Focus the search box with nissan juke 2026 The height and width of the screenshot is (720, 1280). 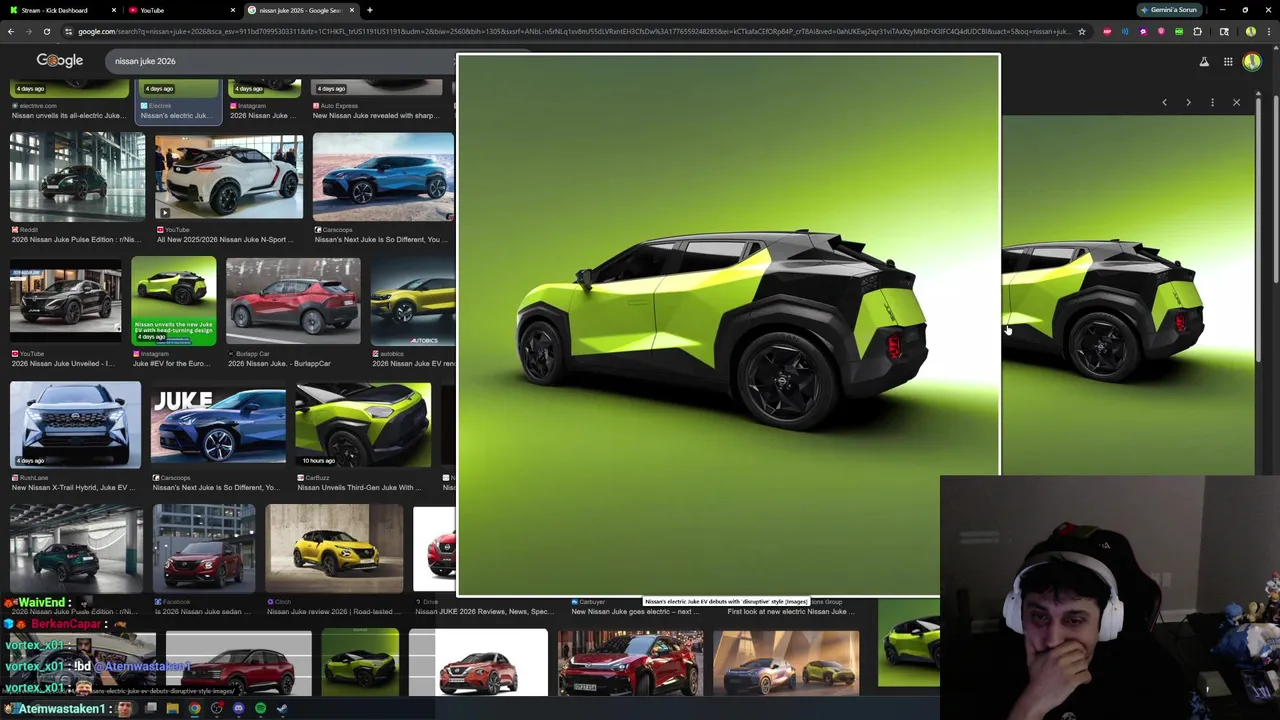(x=280, y=61)
